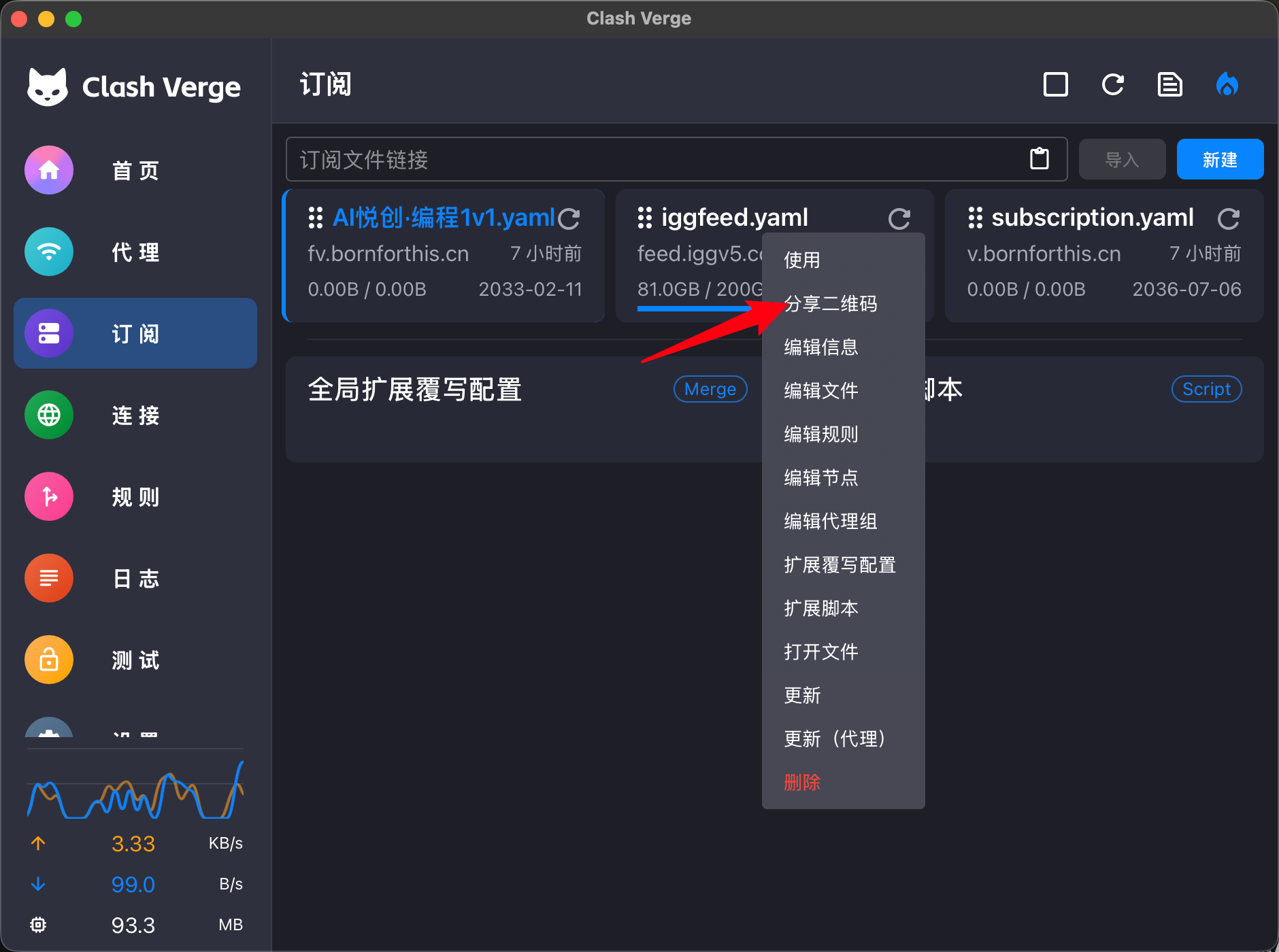
Task: Open 连接 page from sidebar
Action: [x=135, y=415]
